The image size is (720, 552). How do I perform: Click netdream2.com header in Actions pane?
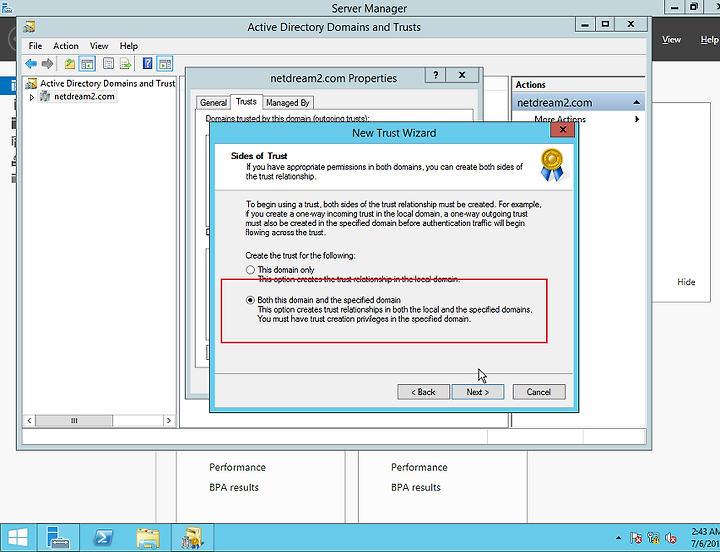[578, 102]
